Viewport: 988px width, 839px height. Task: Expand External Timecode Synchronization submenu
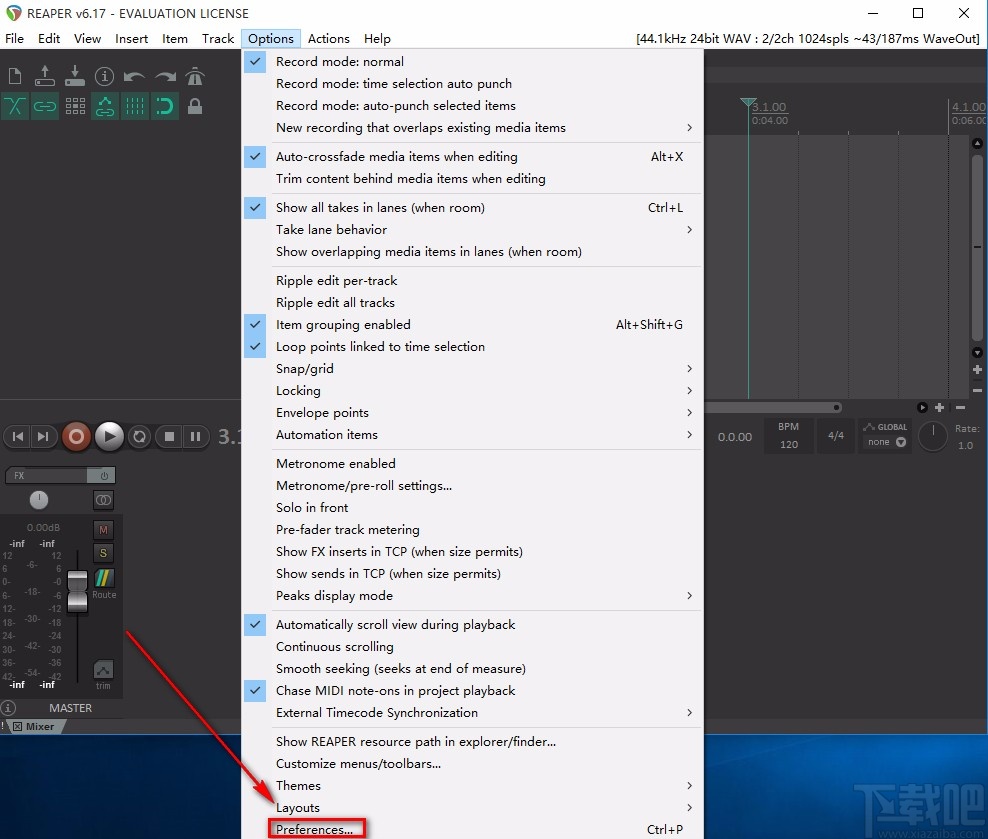pyautogui.click(x=473, y=713)
